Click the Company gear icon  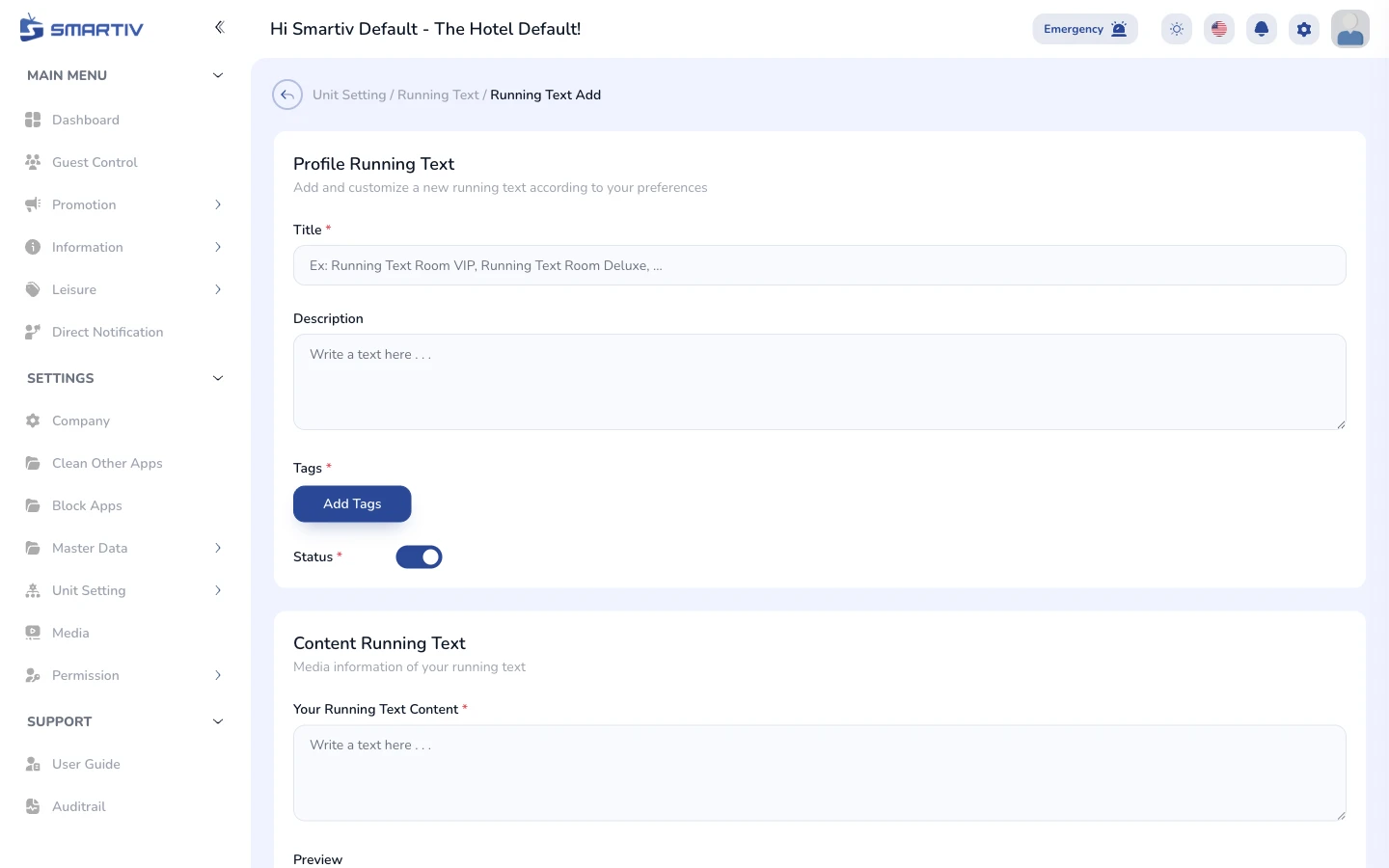33,420
